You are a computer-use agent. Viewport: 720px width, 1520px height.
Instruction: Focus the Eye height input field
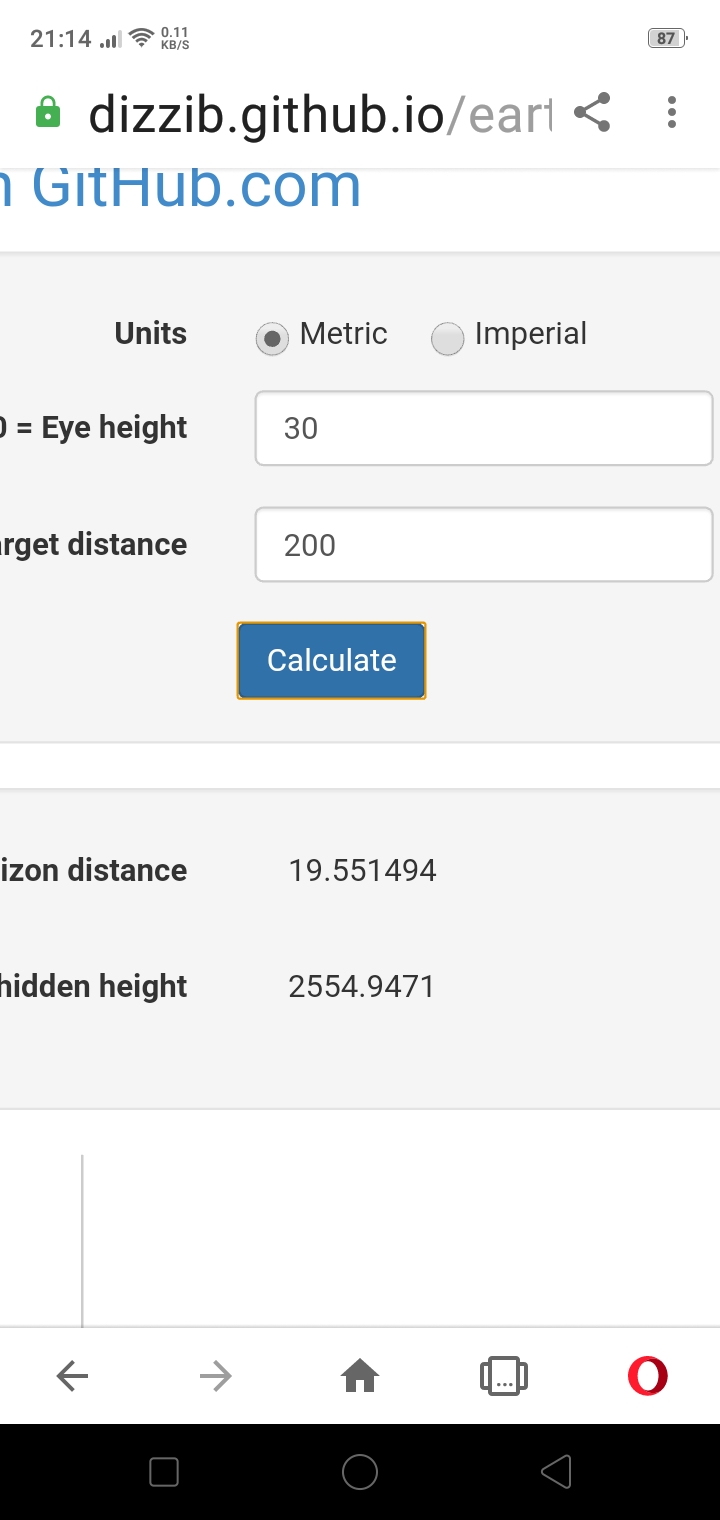coord(484,428)
